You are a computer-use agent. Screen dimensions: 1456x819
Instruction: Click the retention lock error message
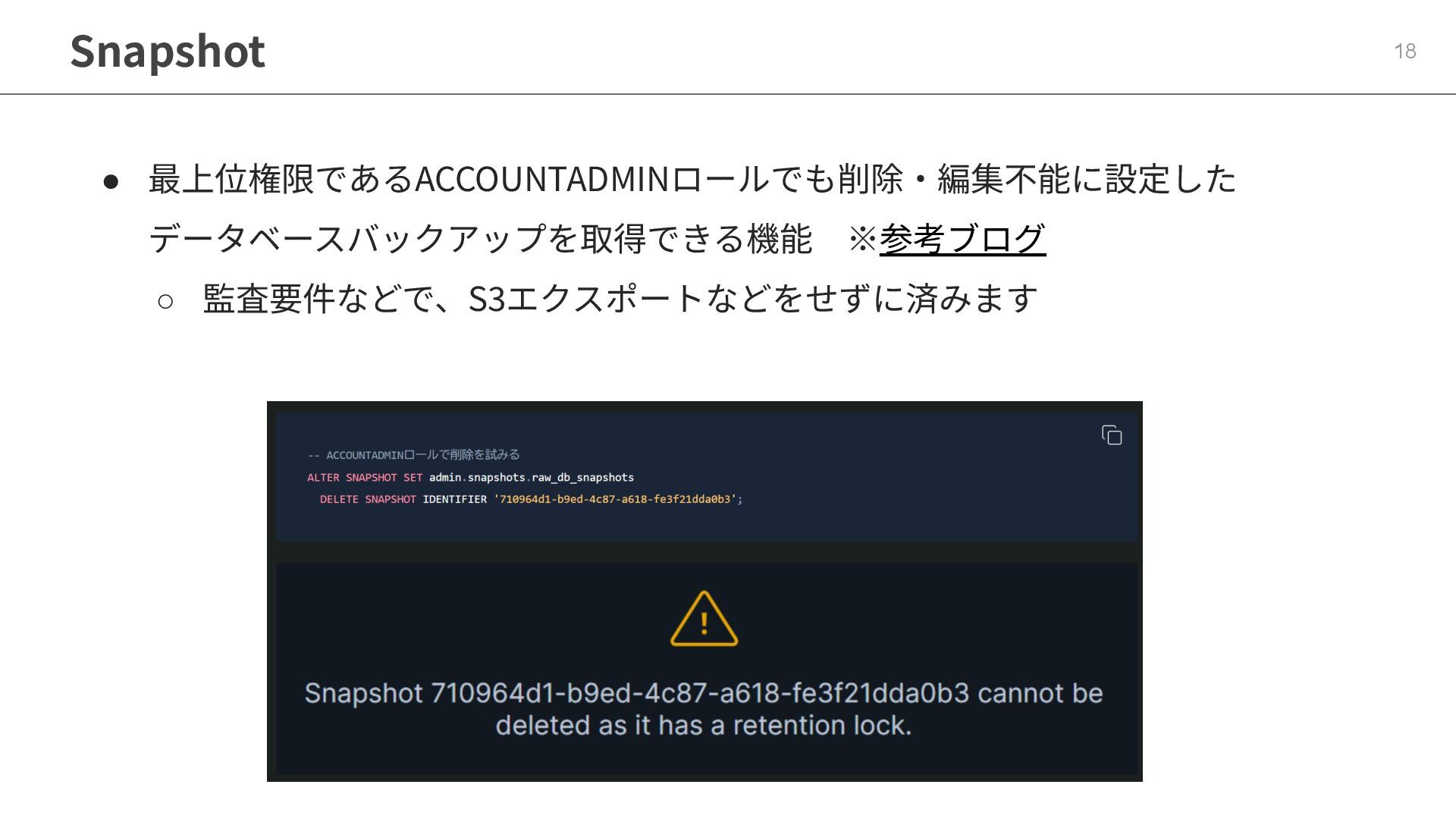tap(704, 709)
